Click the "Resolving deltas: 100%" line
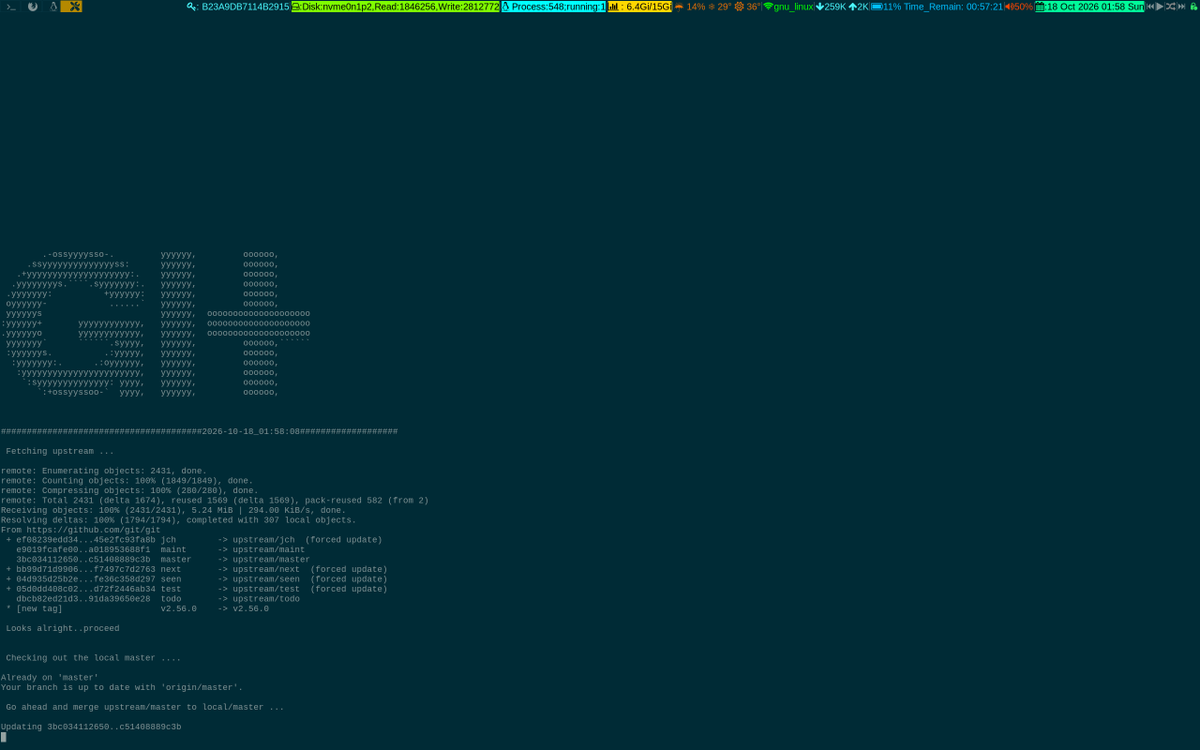The image size is (1200, 750). coord(178,520)
